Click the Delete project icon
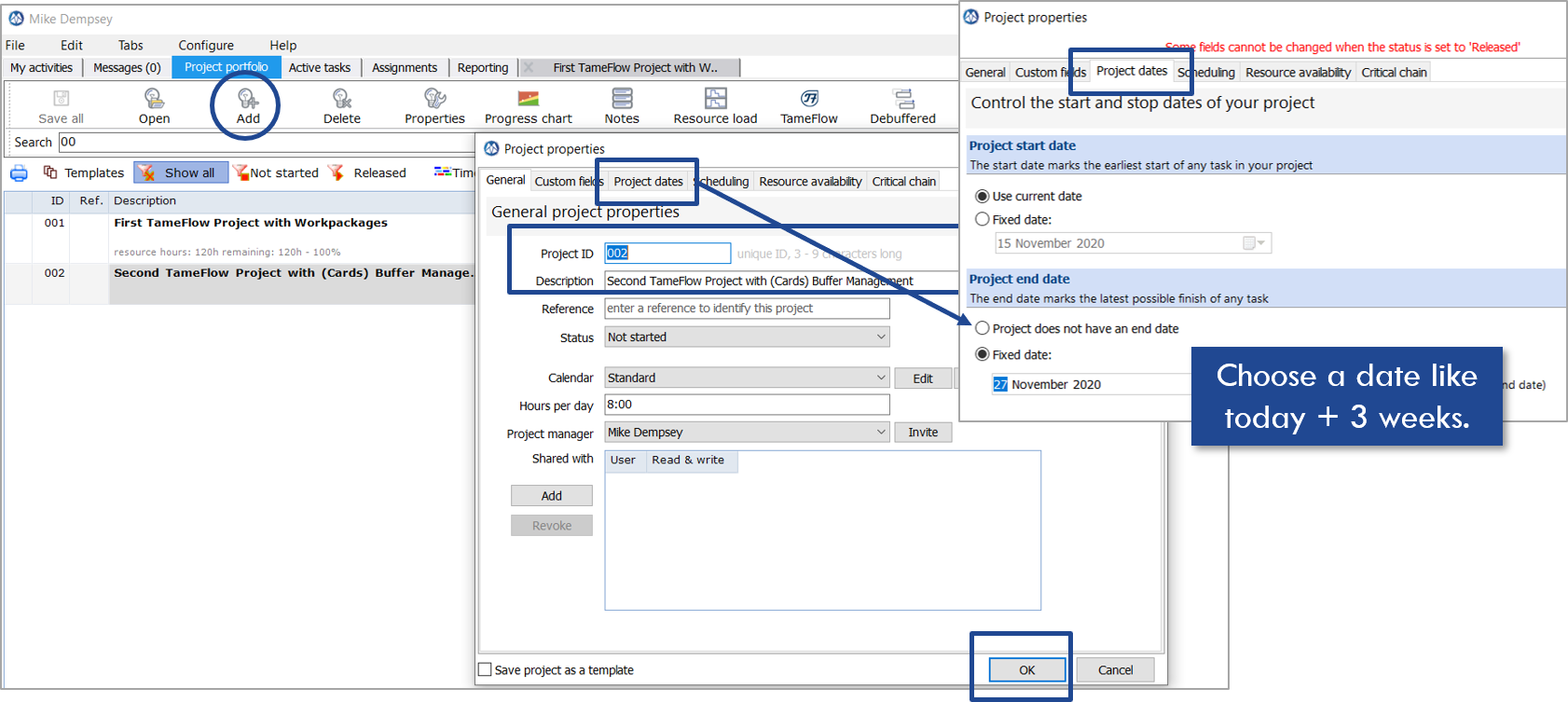Viewport: 1568px width, 702px height. pos(342,106)
